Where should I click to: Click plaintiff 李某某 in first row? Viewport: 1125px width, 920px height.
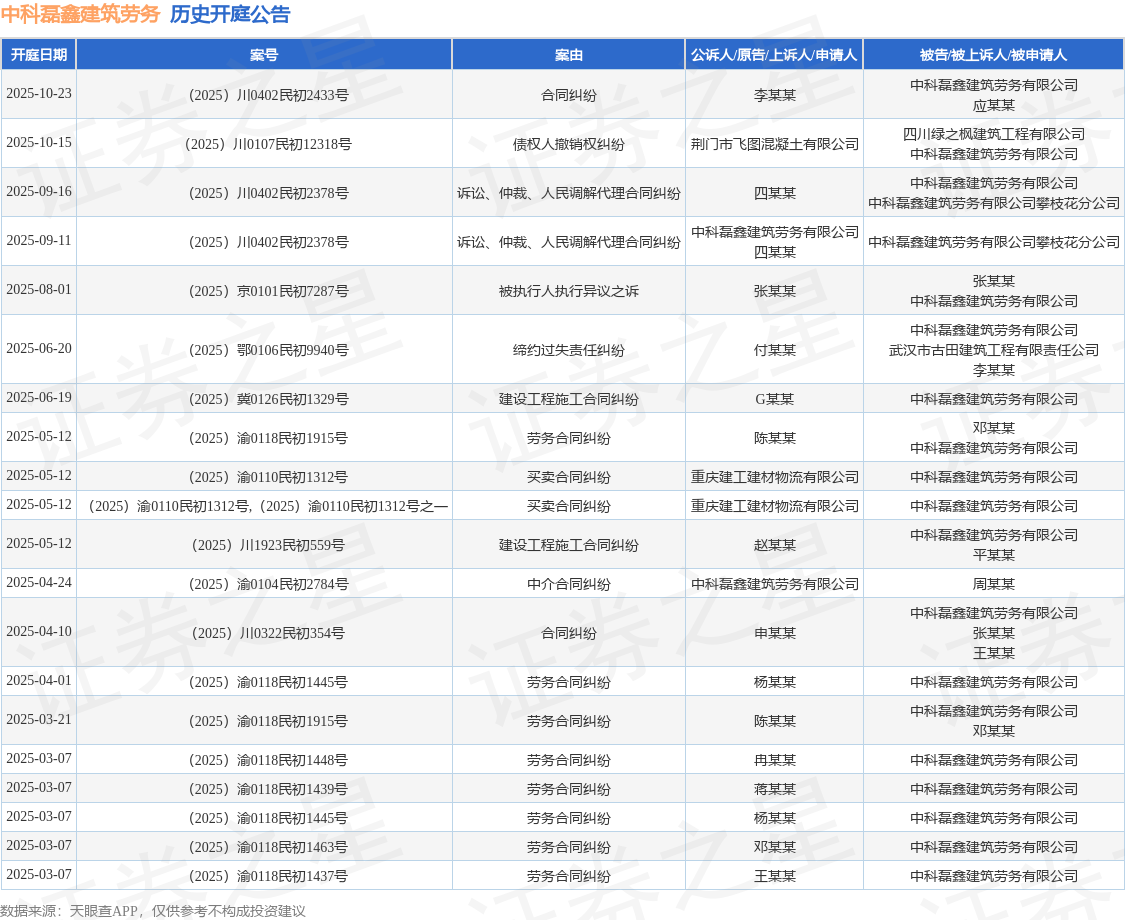[x=774, y=95]
